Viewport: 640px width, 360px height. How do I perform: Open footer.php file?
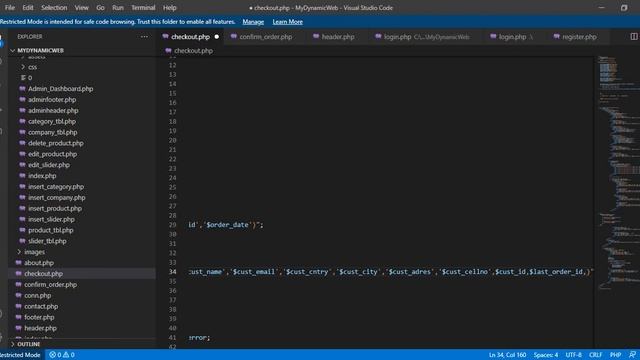click(39, 317)
